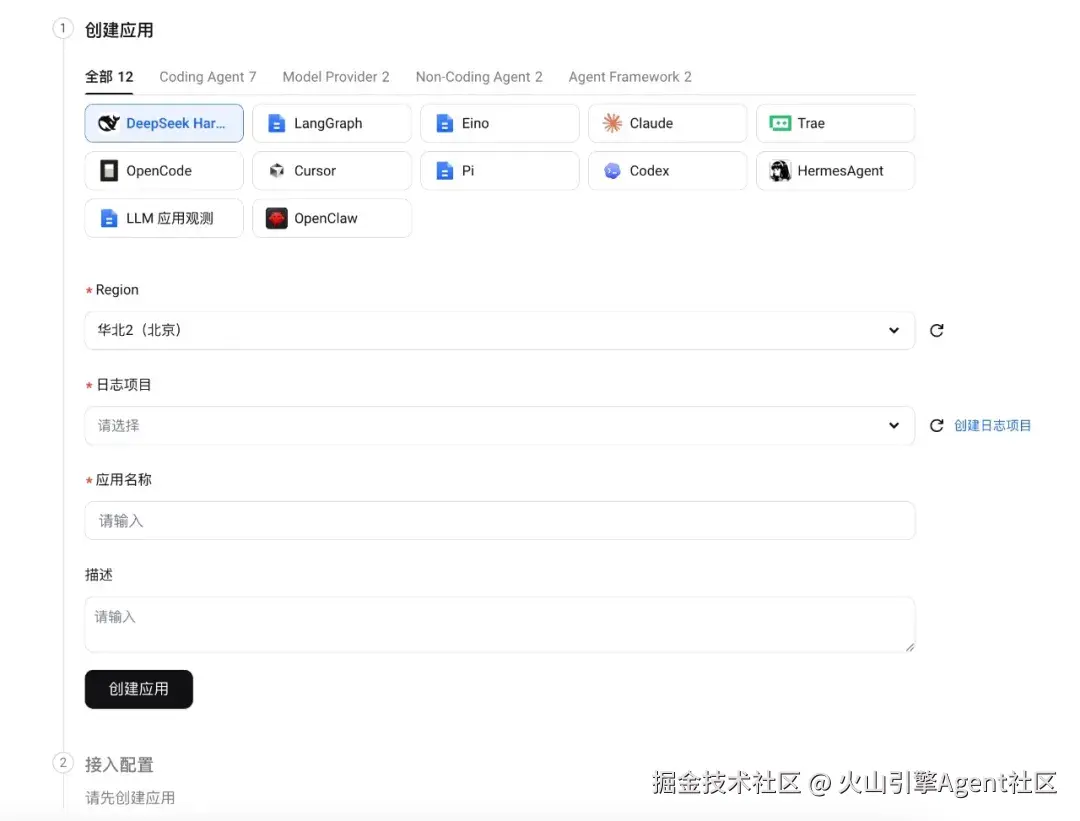Open the Model Provider 2 tab
Screen dimensions: 1080x821
(x=335, y=77)
